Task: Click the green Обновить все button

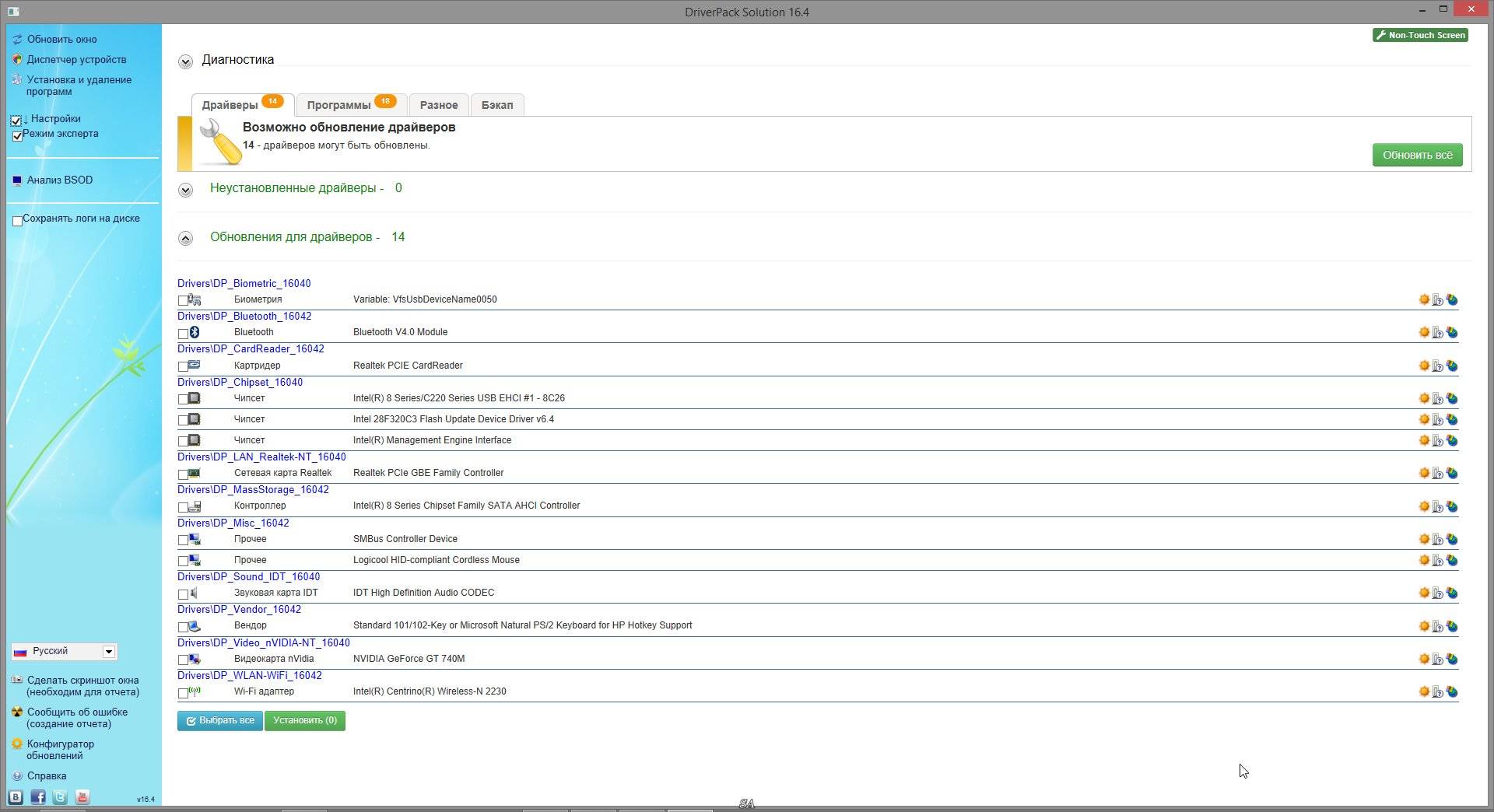Action: point(1417,155)
